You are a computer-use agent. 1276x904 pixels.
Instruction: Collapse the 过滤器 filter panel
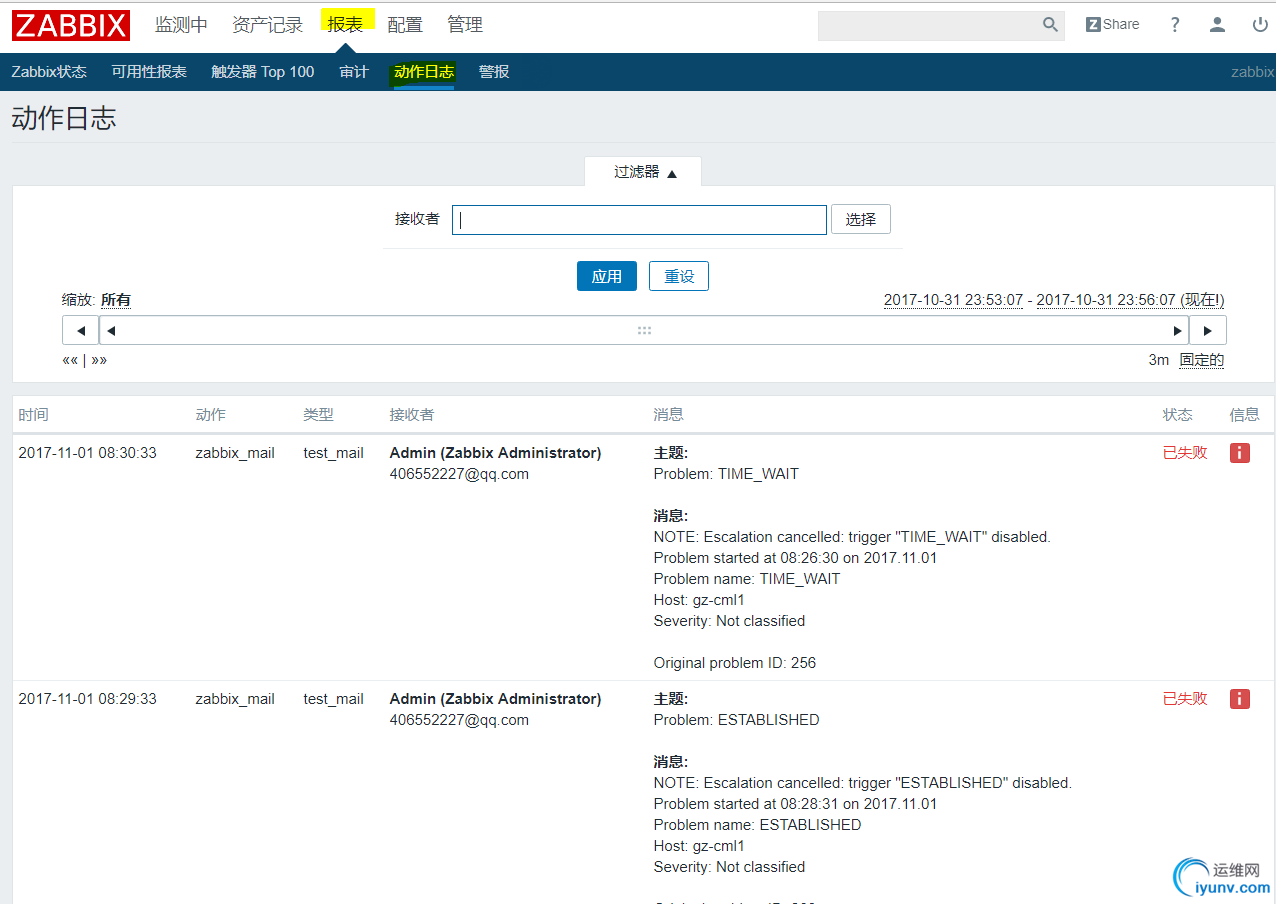click(x=644, y=172)
